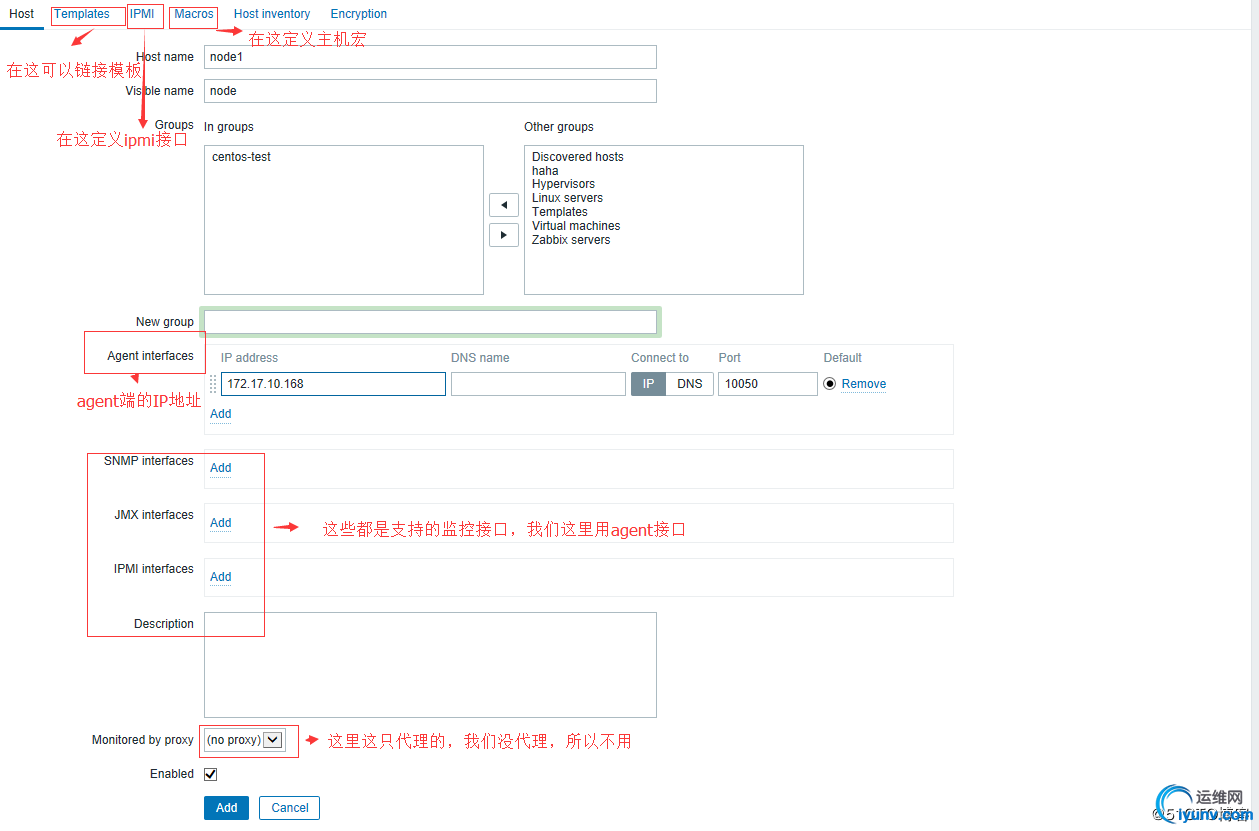This screenshot has height=831, width=1259.
Task: Click the Cancel button
Action: [x=290, y=808]
